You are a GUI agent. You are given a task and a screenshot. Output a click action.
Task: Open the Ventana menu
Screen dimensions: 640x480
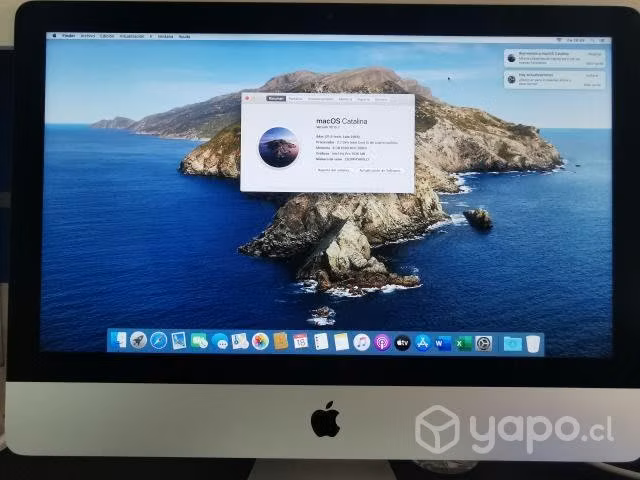point(165,37)
